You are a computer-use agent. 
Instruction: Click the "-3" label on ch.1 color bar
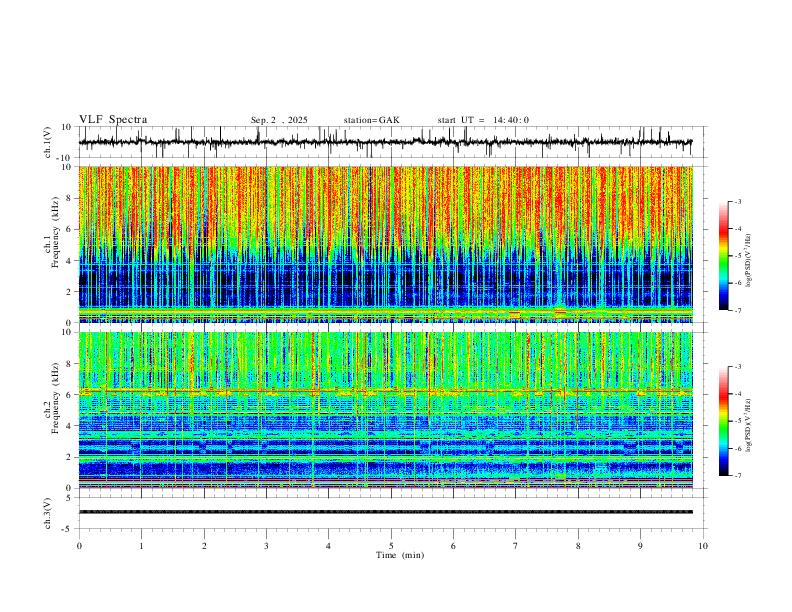[x=738, y=201]
